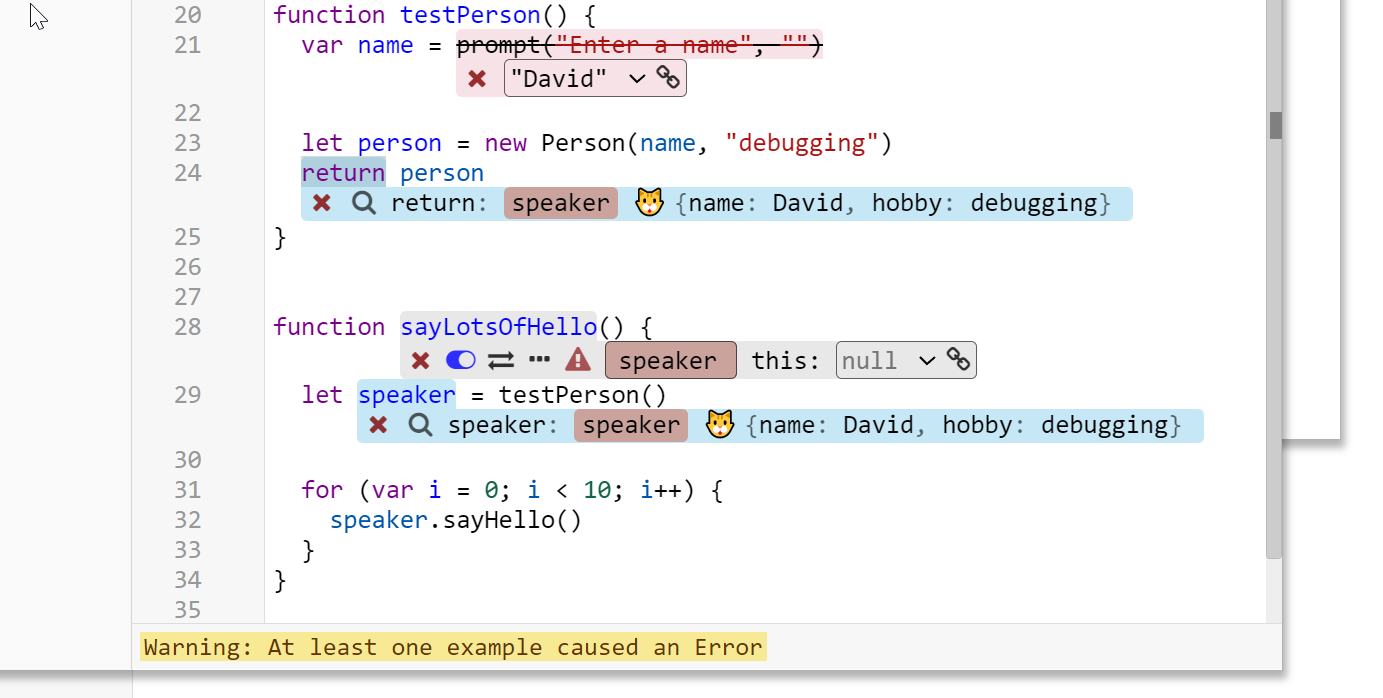Remove the sayLotsOfHello example
Viewport: 1383px width, 698px height.
pyautogui.click(x=420, y=360)
